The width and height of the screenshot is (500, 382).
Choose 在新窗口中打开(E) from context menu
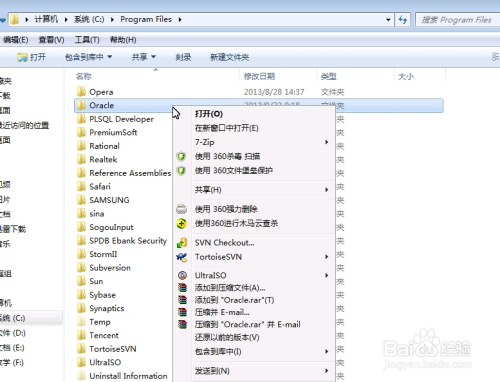click(x=227, y=128)
